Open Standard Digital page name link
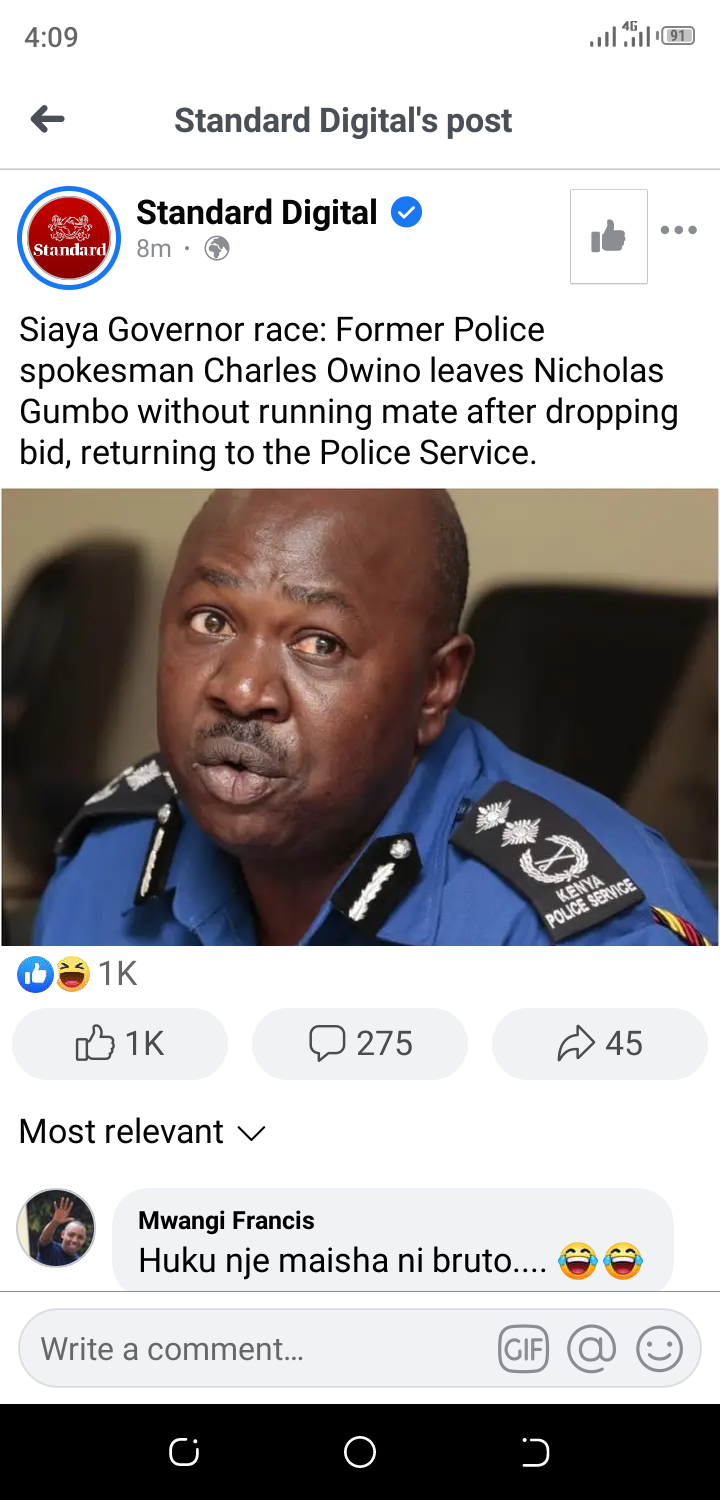Image resolution: width=720 pixels, height=1500 pixels. 257,212
